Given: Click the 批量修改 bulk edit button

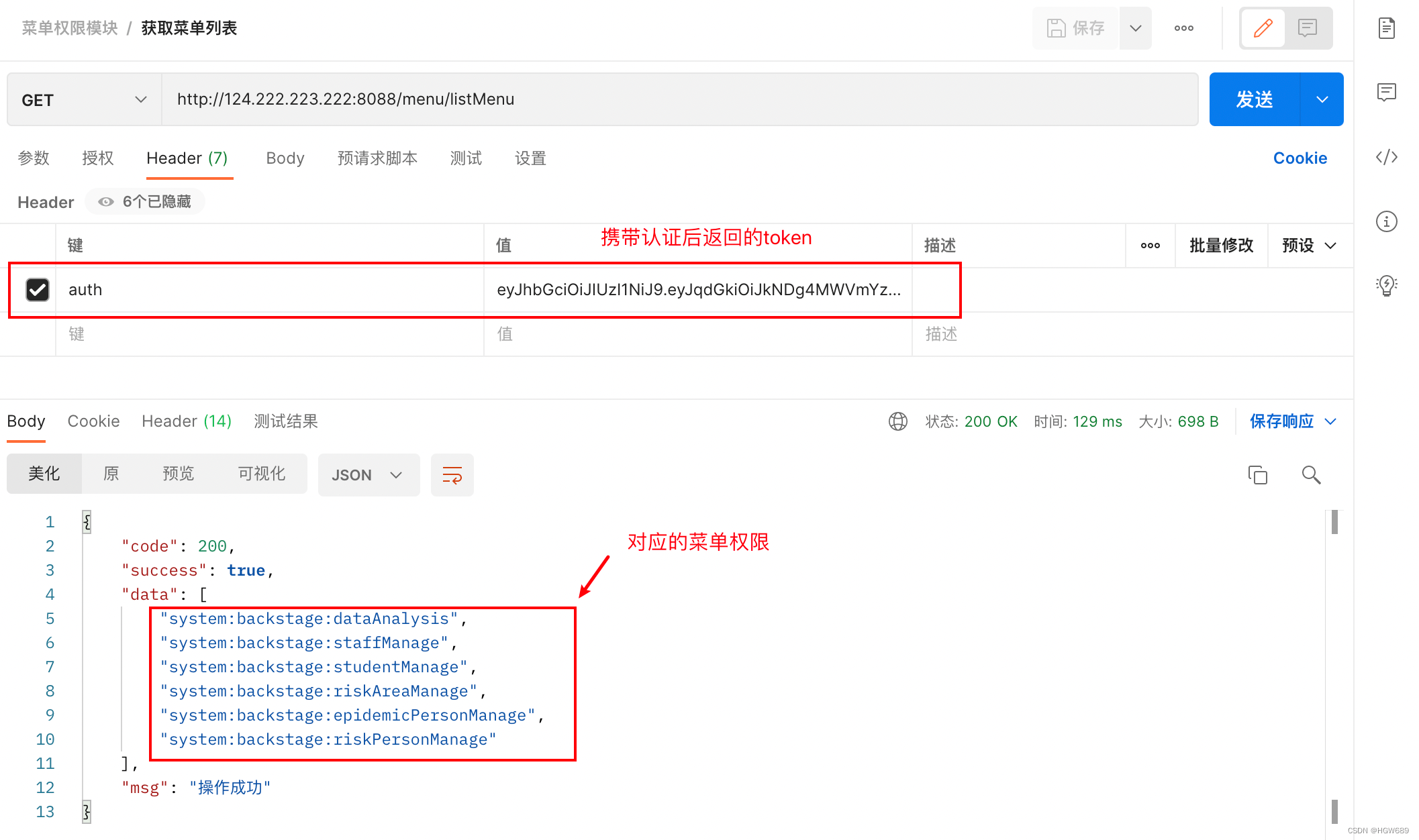Looking at the screenshot, I should (x=1222, y=246).
